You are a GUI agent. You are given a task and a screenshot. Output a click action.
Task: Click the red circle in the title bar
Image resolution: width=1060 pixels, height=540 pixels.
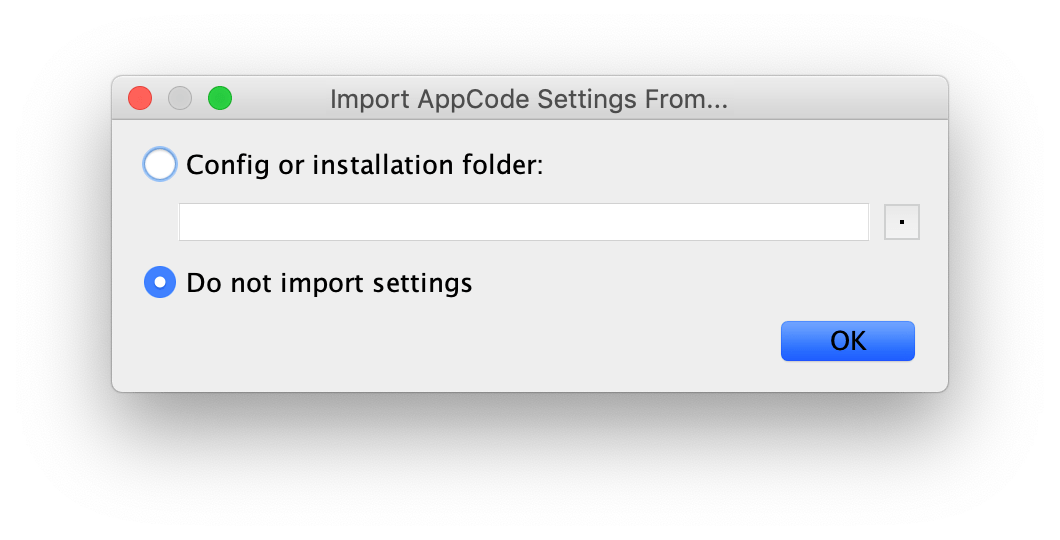(x=140, y=98)
